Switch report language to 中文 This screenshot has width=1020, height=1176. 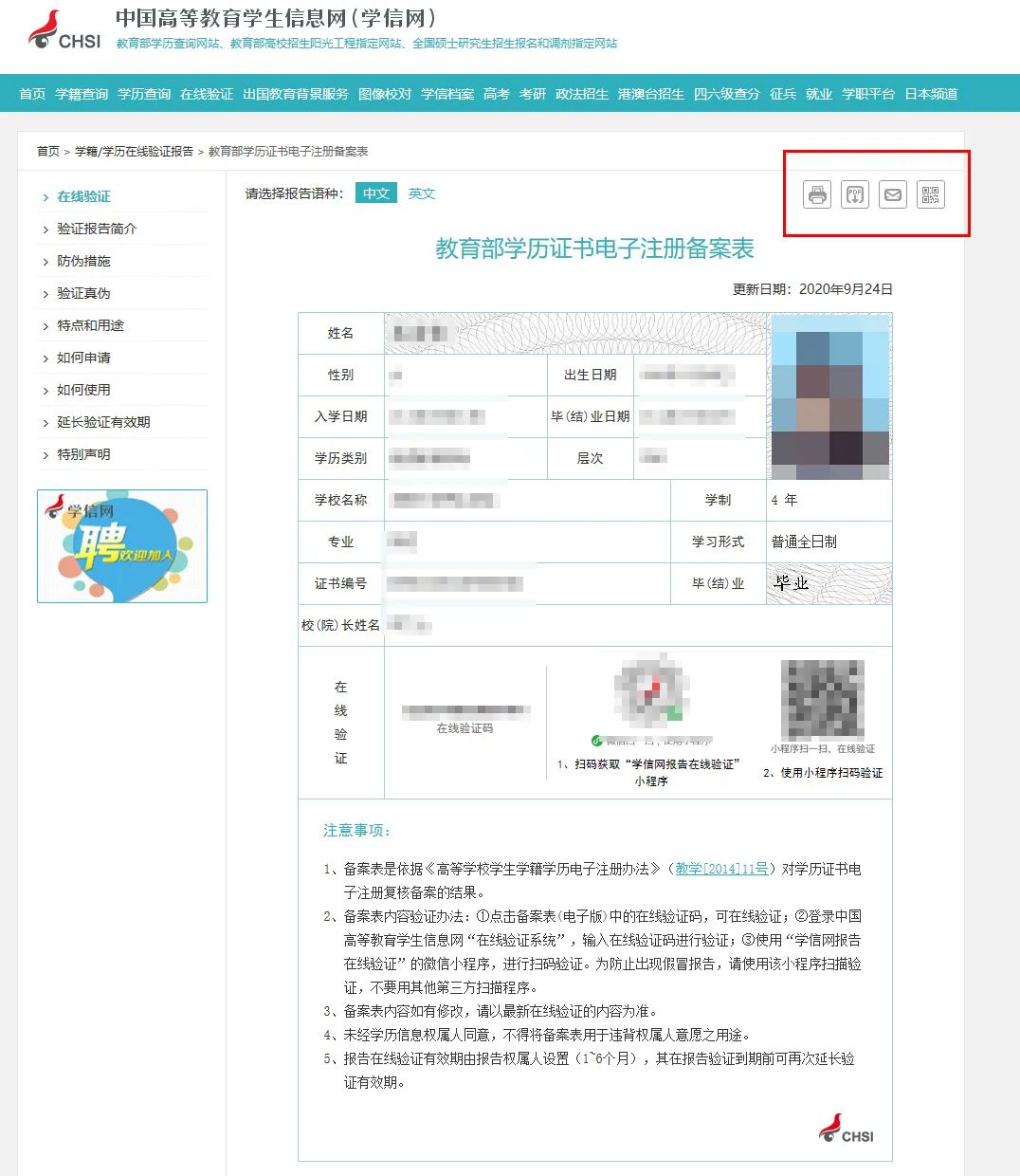tap(376, 193)
